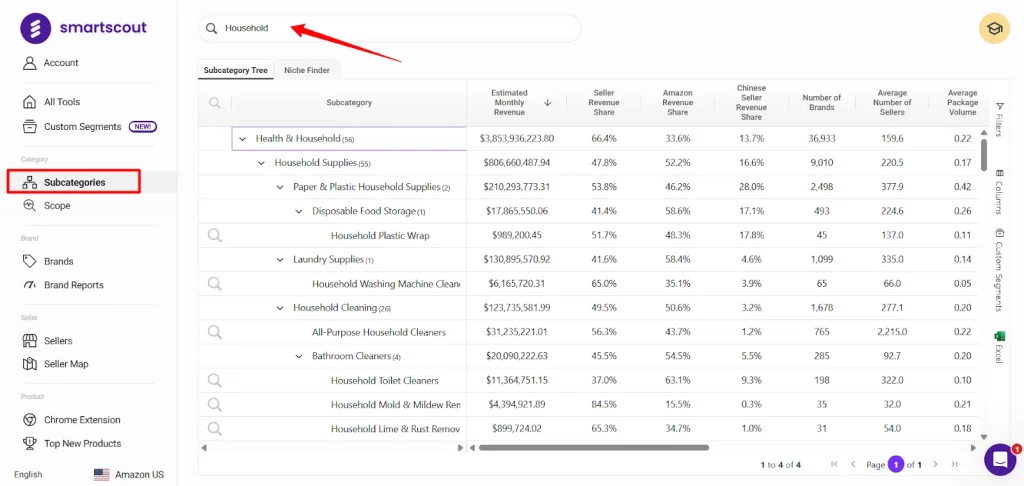Open the Columns side panel

click(x=999, y=191)
